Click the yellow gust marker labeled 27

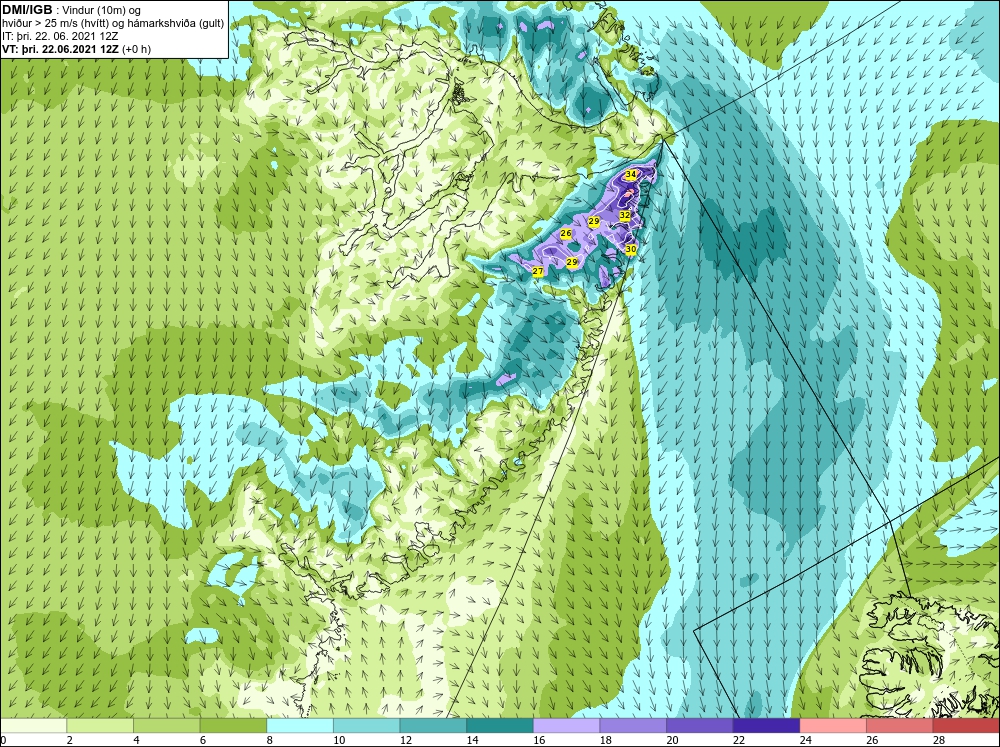(538, 272)
